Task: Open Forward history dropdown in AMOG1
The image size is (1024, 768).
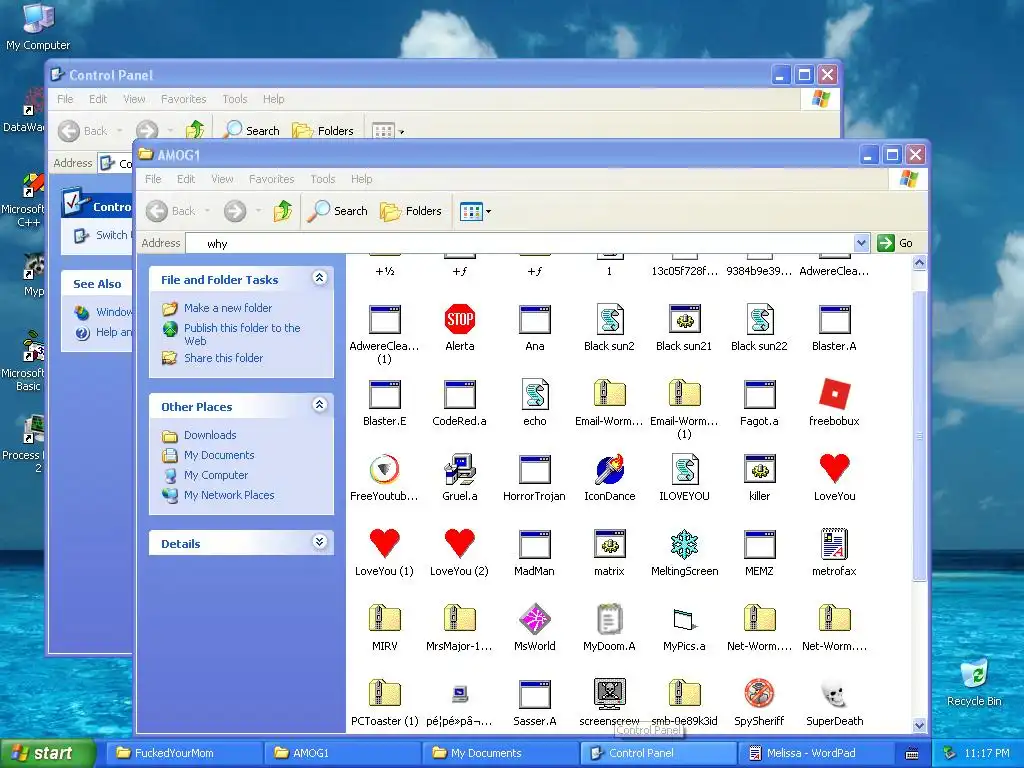Action: pos(259,211)
